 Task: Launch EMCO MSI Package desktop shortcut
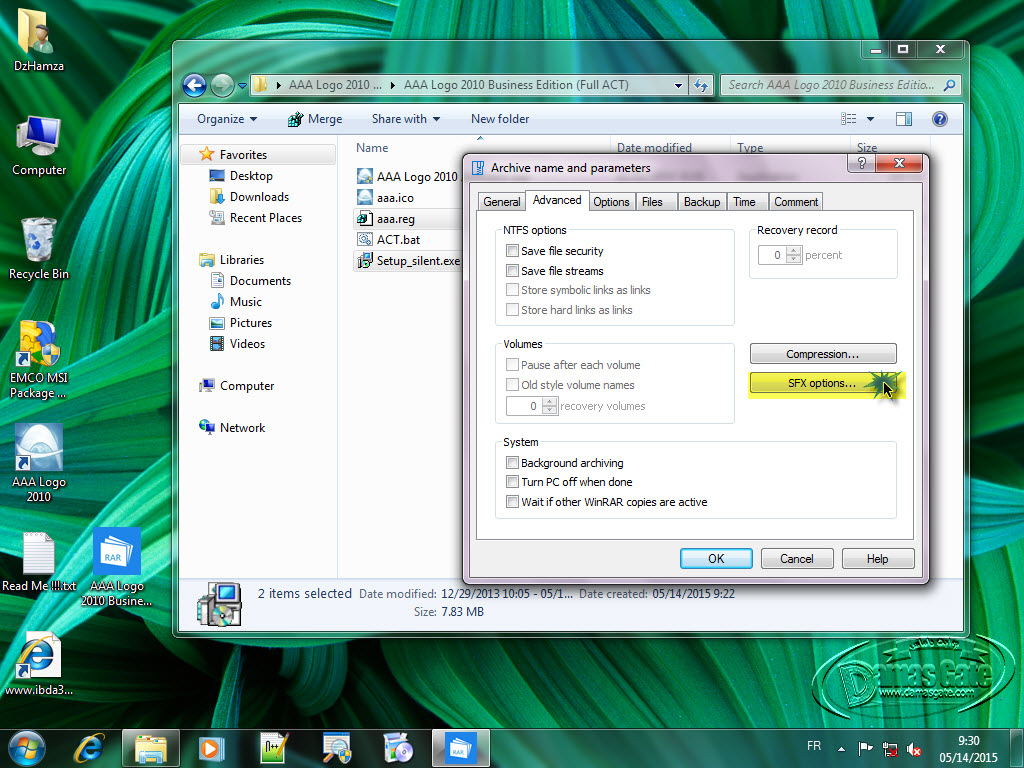[x=39, y=359]
